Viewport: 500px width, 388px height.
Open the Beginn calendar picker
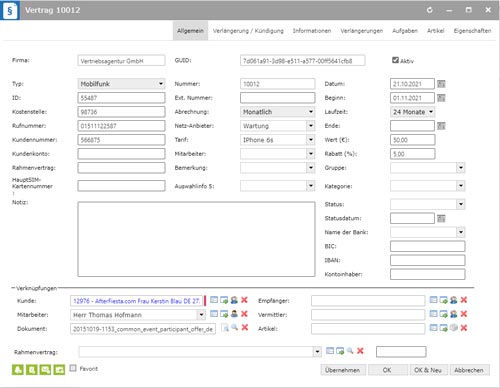point(441,98)
